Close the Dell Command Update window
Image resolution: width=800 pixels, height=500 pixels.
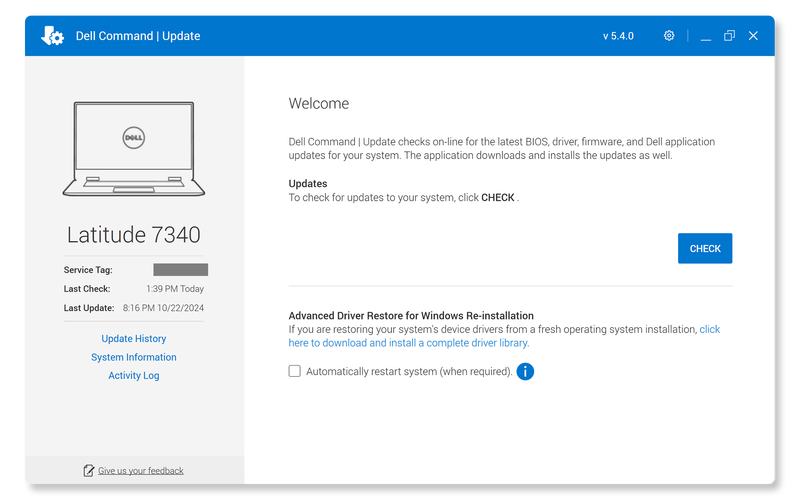click(753, 36)
